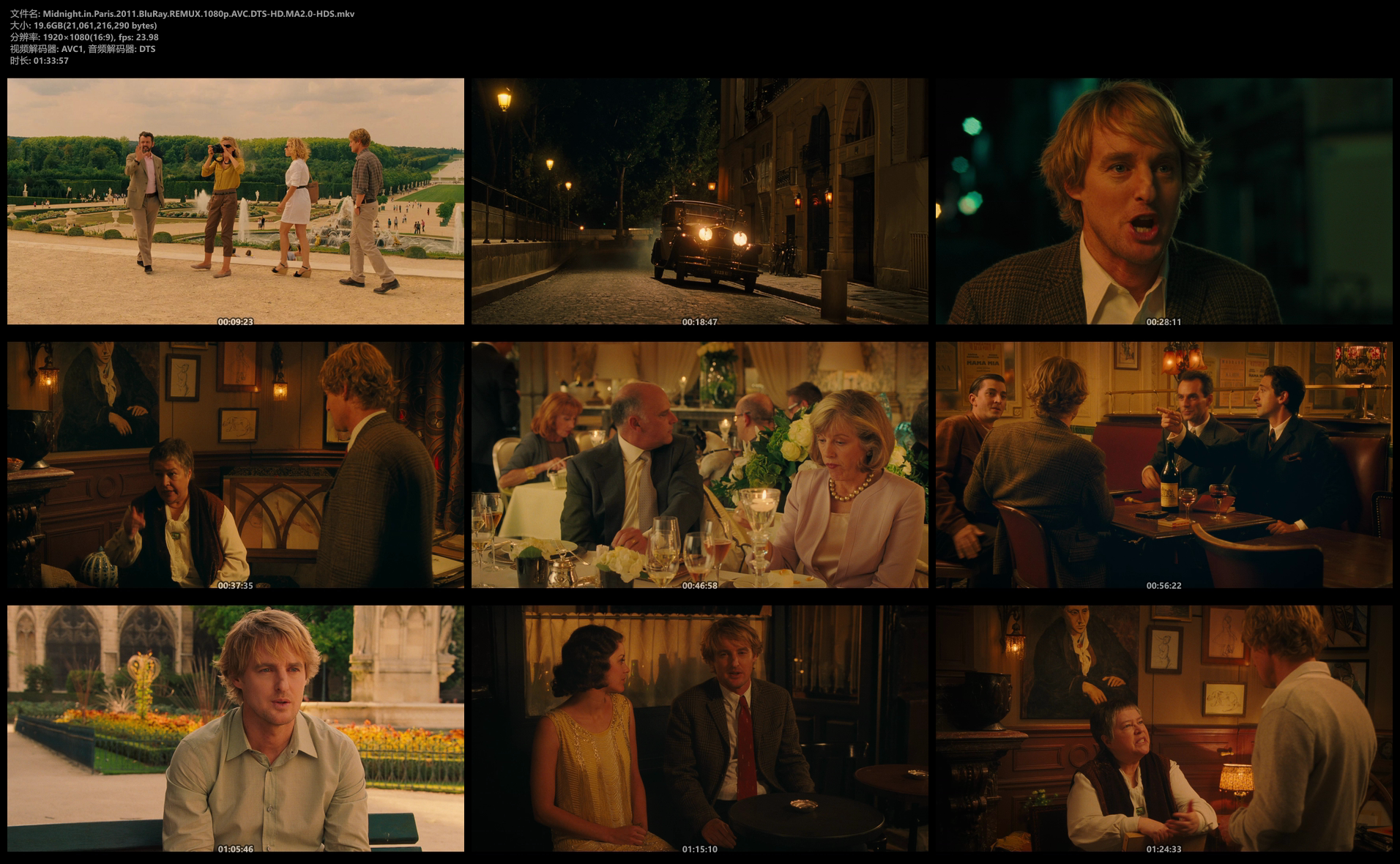Click the 00:18:47 timestamp label
Viewport: 1400px width, 864px height.
point(699,322)
